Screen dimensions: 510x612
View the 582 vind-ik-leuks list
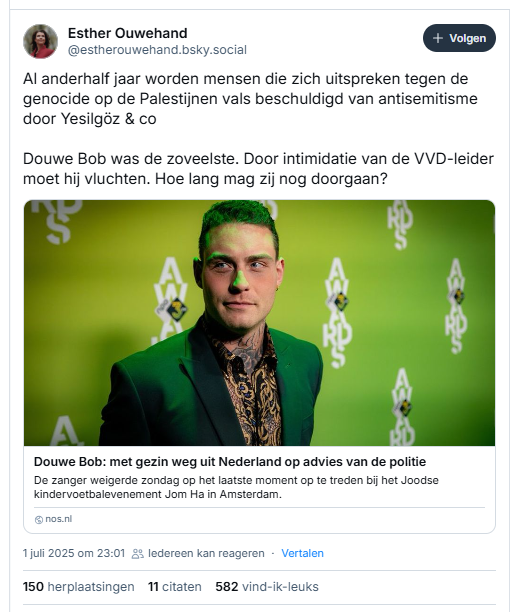(267, 587)
